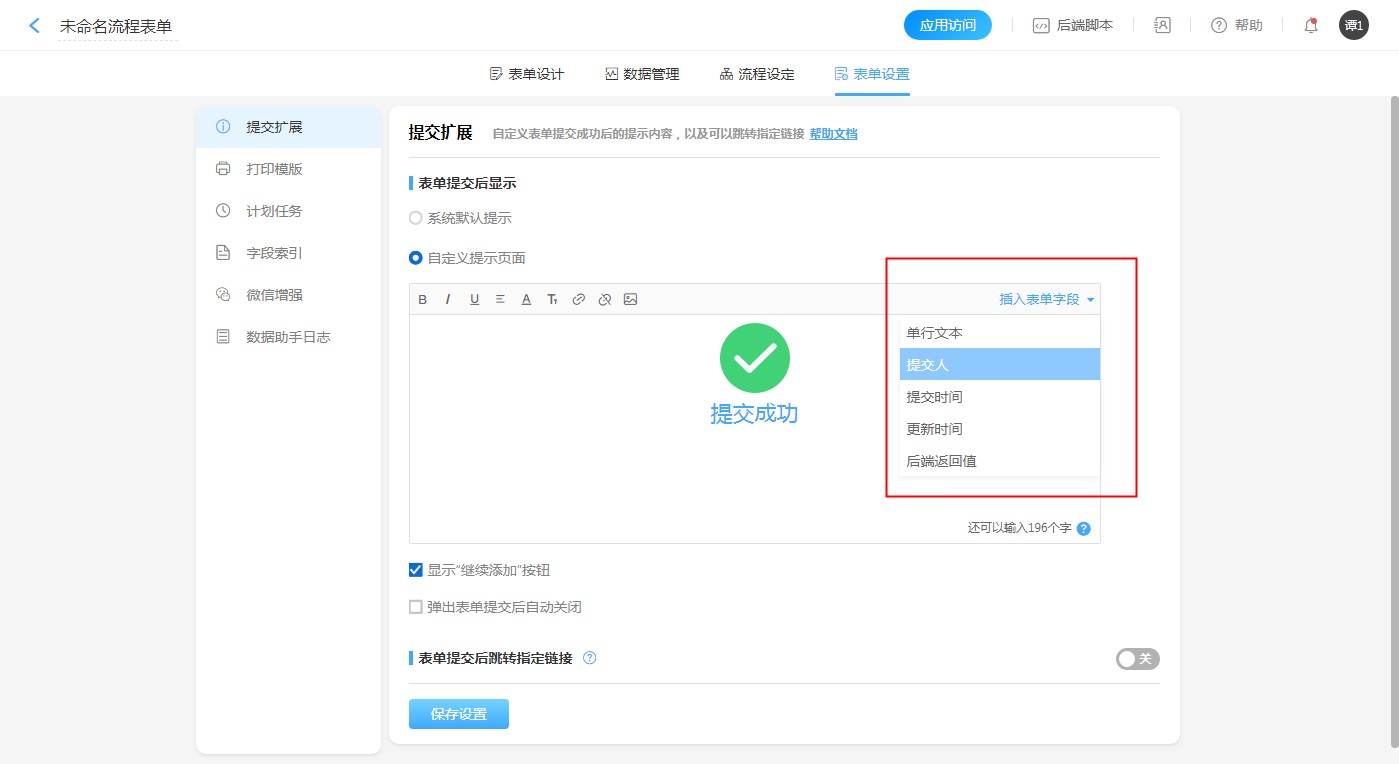
Task: Apply bold formatting in the editor toolbar
Action: [422, 300]
